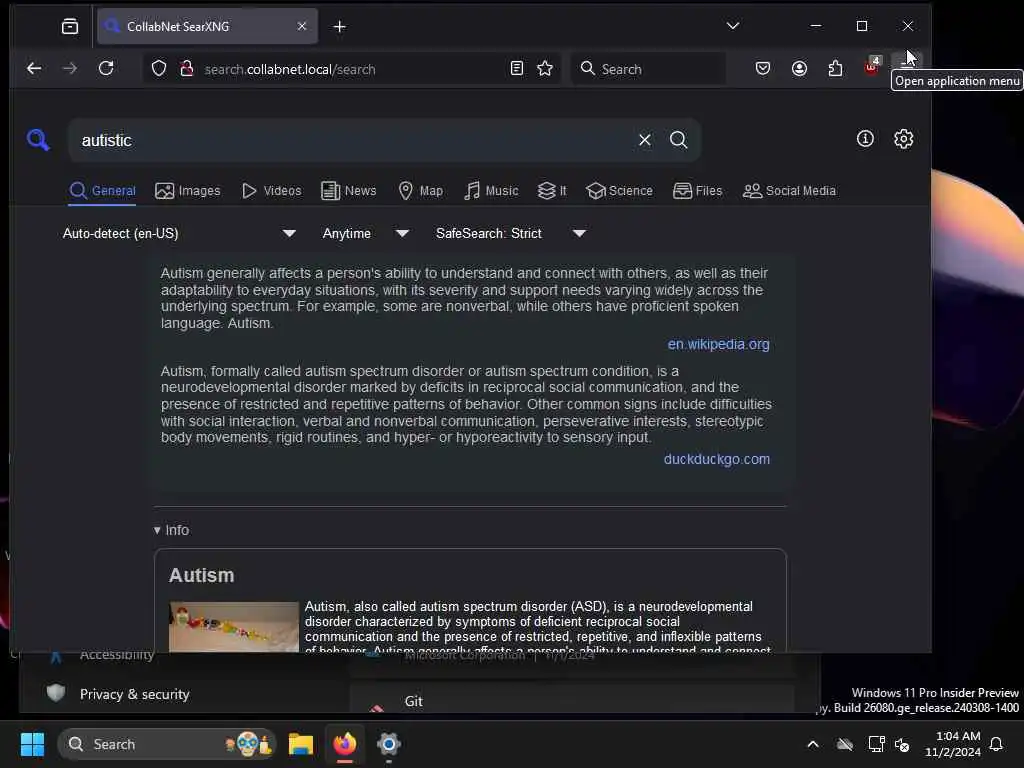Click the SearXNG magnifier logo
This screenshot has width=1024, height=768.
[x=38, y=140]
